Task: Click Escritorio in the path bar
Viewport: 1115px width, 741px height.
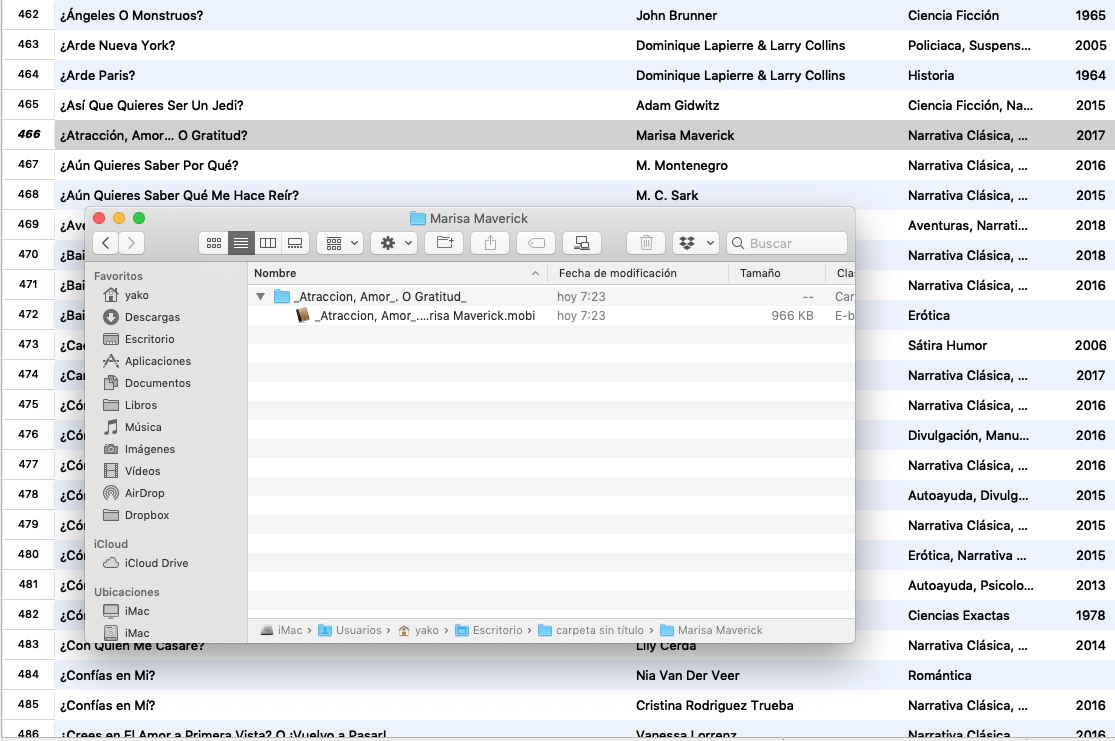Action: (x=489, y=631)
